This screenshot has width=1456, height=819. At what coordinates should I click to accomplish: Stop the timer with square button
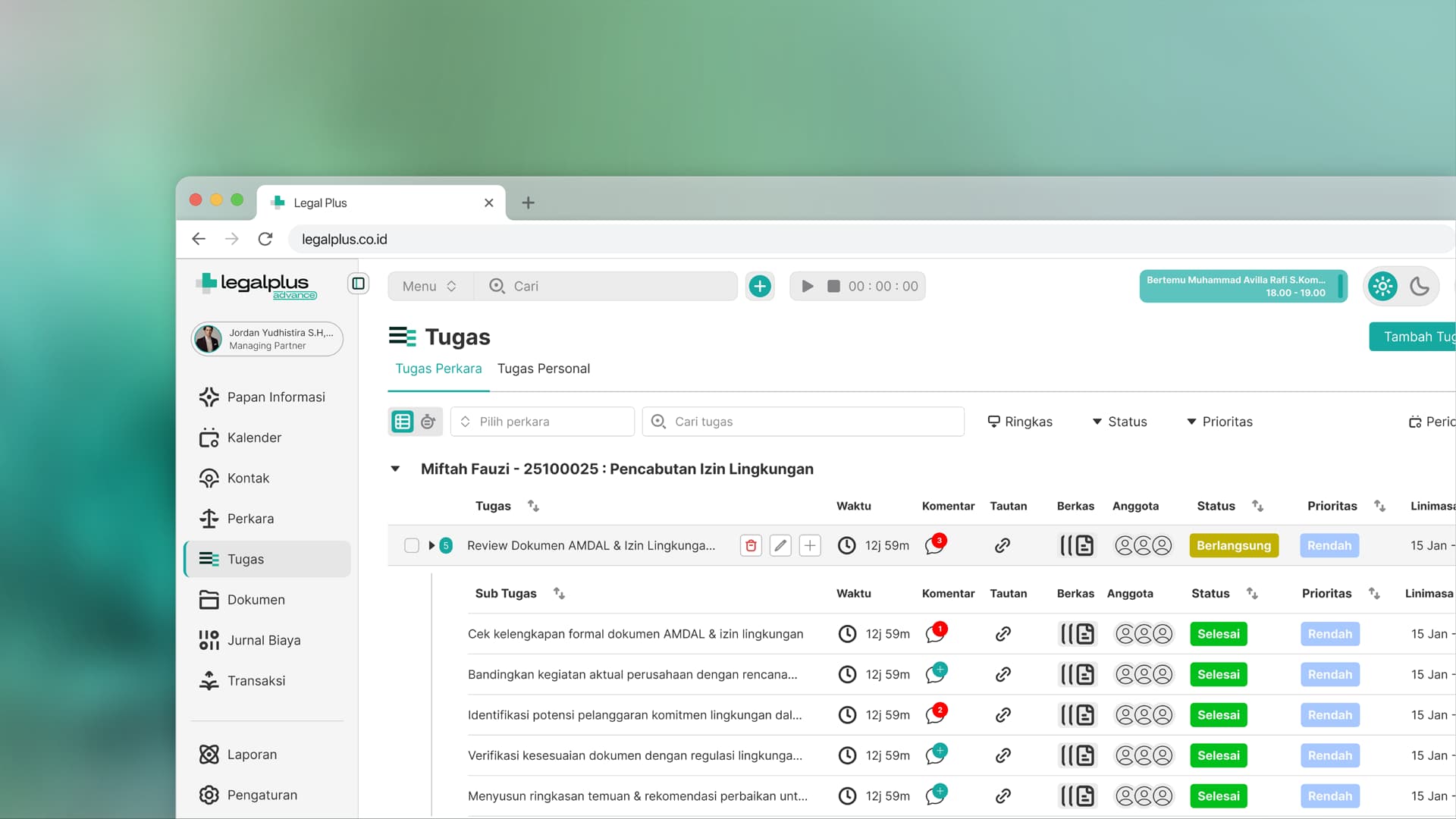(x=833, y=286)
